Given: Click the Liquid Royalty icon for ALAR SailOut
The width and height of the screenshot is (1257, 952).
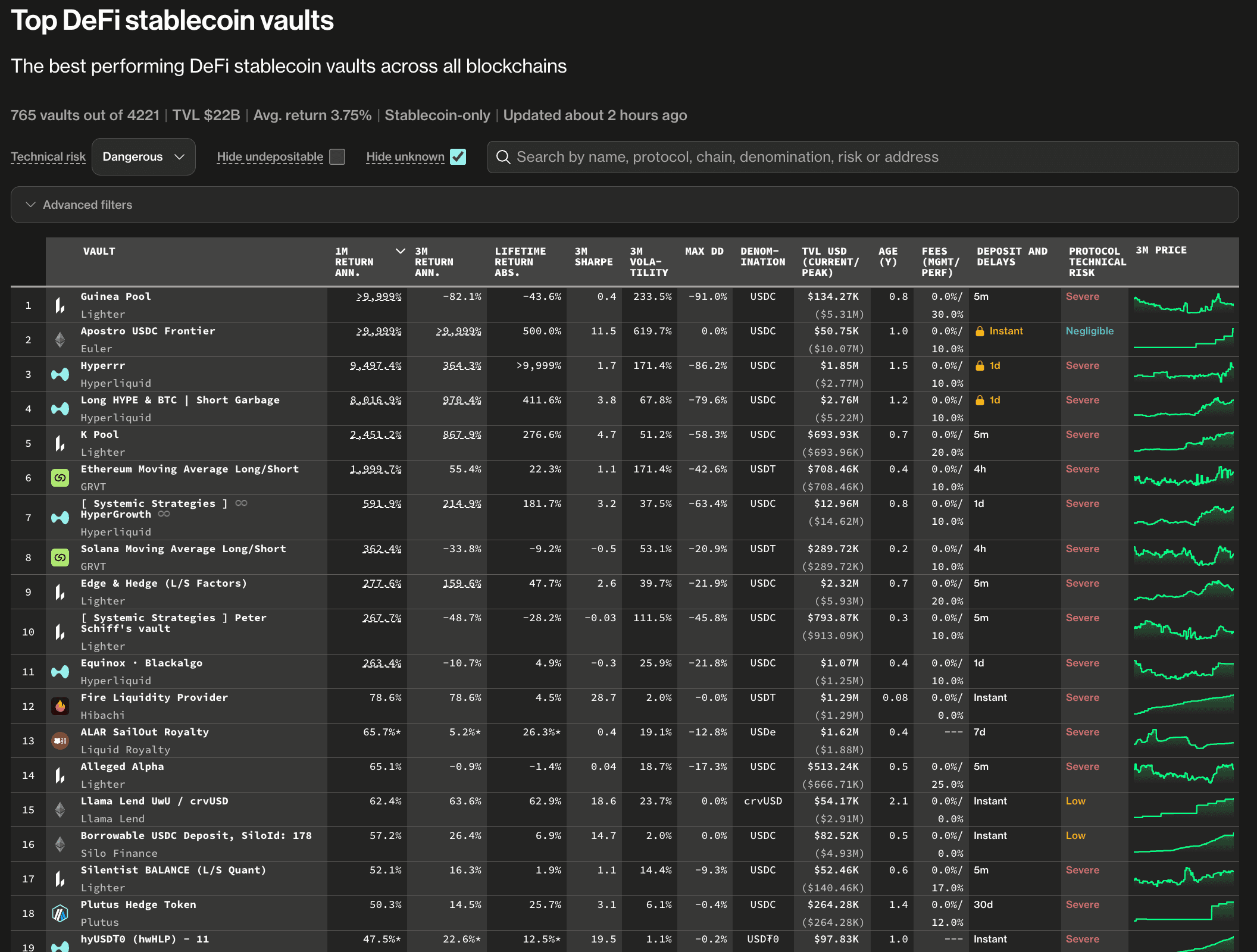Looking at the screenshot, I should 60,741.
